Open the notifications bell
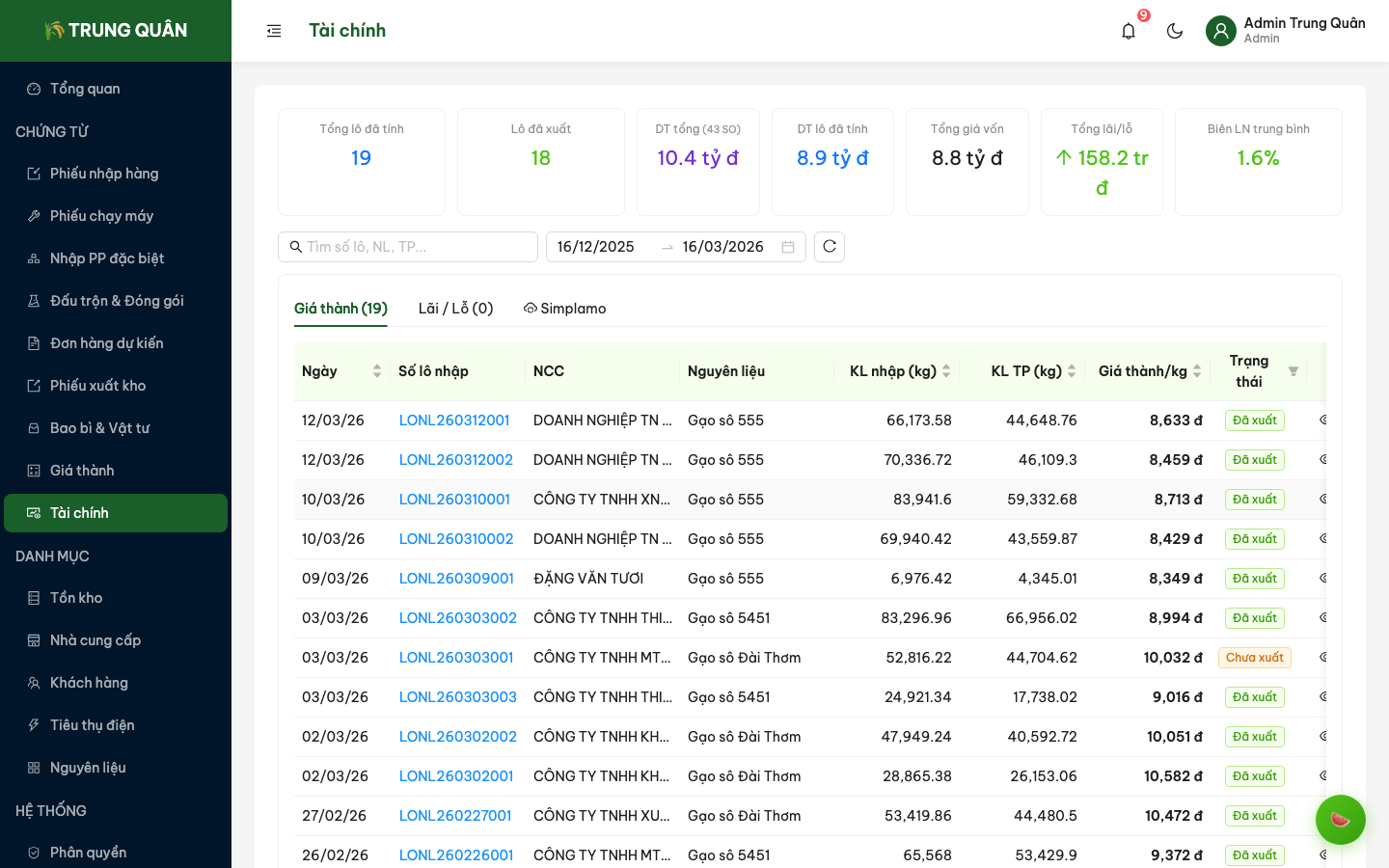 click(x=1129, y=31)
